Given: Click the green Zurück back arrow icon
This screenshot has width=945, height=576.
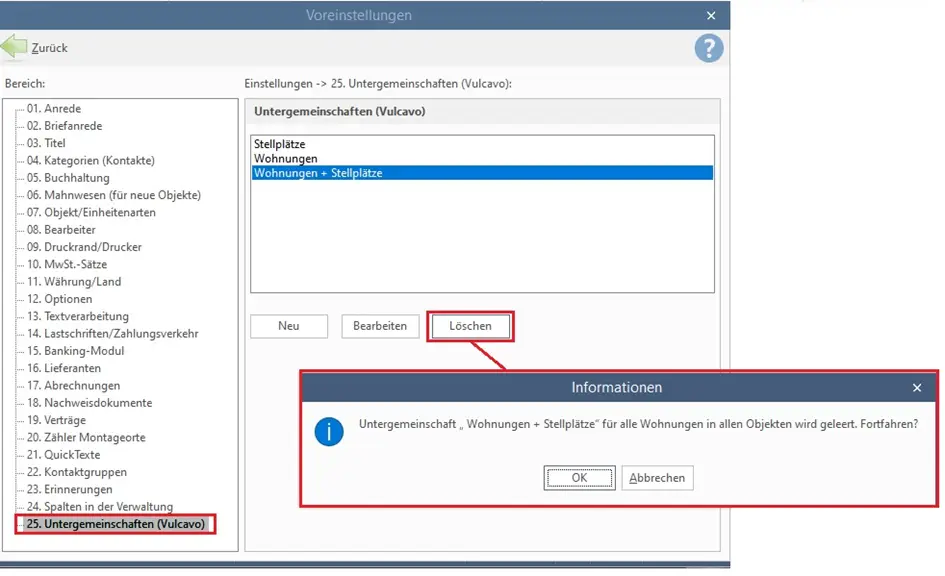Looking at the screenshot, I should tap(14, 47).
